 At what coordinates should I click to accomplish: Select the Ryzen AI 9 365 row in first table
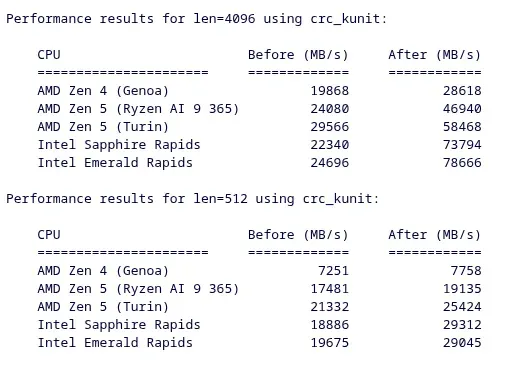pos(259,109)
